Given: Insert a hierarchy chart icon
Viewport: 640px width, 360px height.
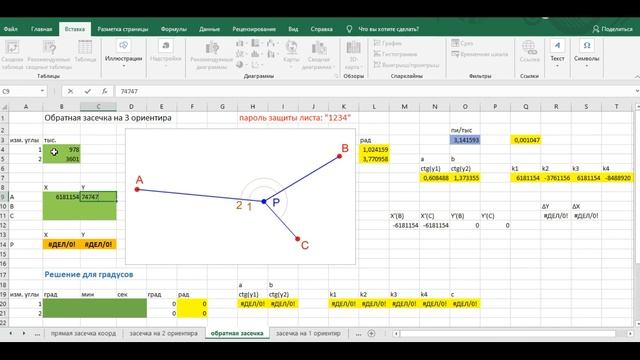Looking at the screenshot, I should 256,44.
